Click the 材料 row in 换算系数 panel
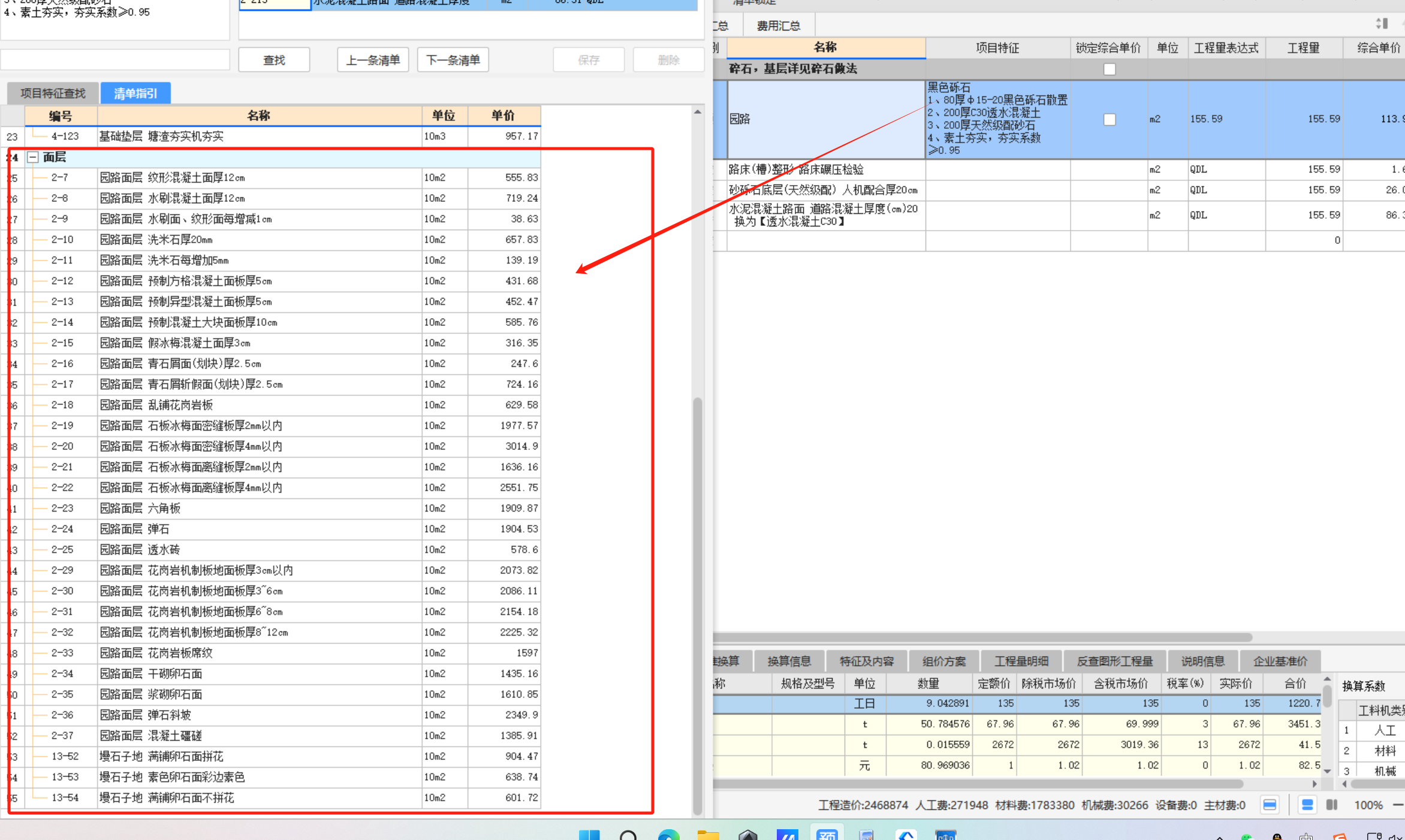The image size is (1405, 840). point(1373,751)
